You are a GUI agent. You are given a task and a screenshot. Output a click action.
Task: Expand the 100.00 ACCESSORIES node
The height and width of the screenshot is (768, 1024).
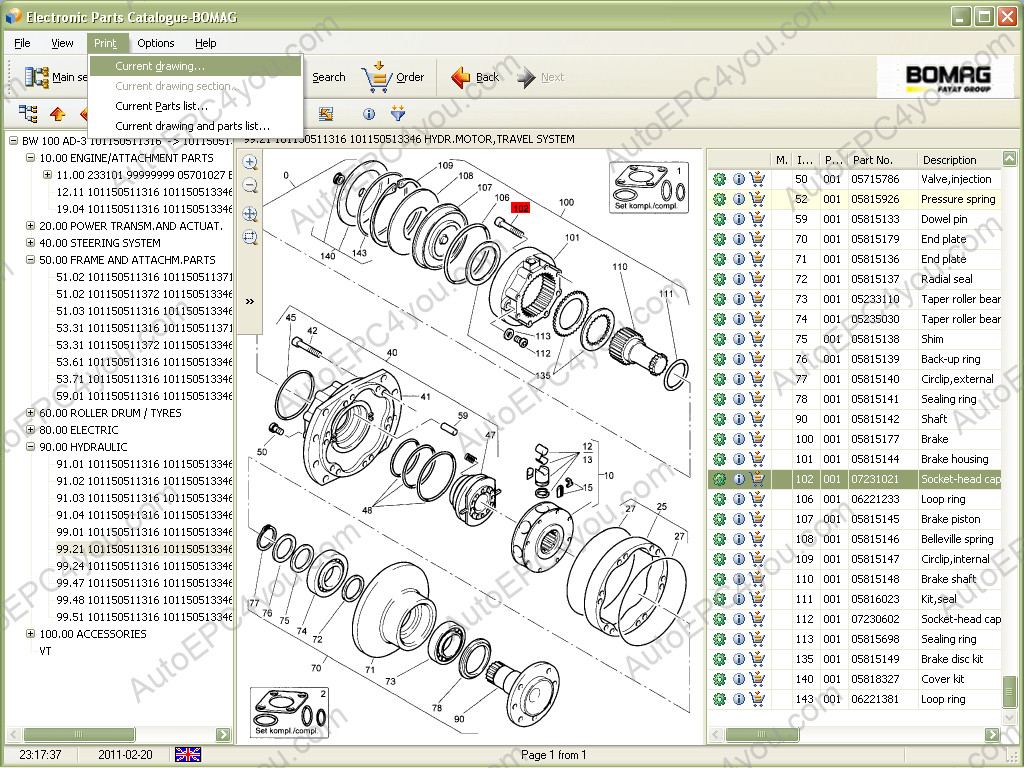31,634
